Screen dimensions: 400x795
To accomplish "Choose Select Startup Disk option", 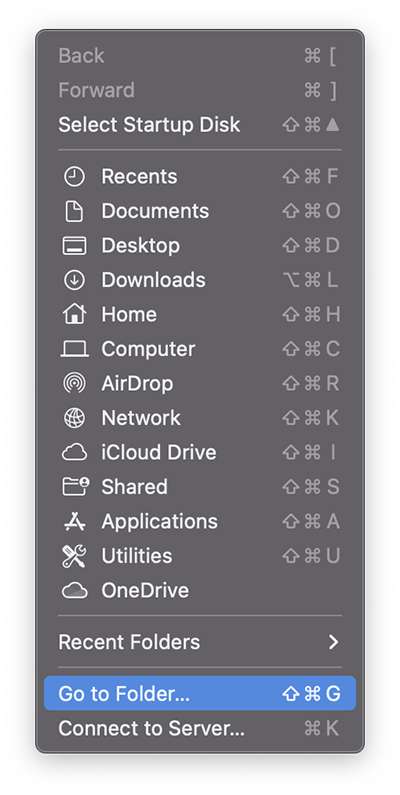I will pyautogui.click(x=200, y=125).
